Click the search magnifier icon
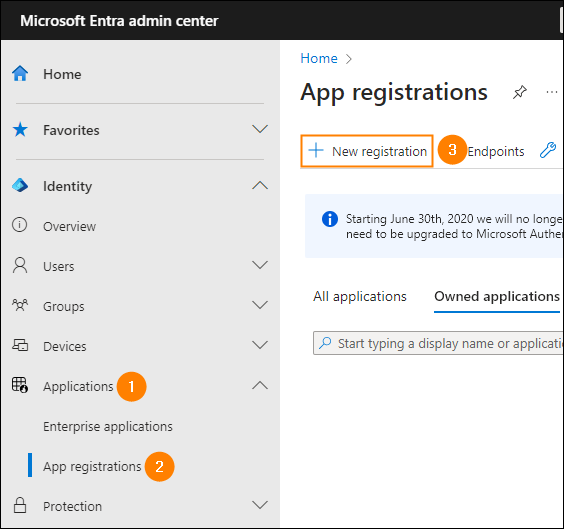Viewport: 564px width, 529px height. pos(325,342)
